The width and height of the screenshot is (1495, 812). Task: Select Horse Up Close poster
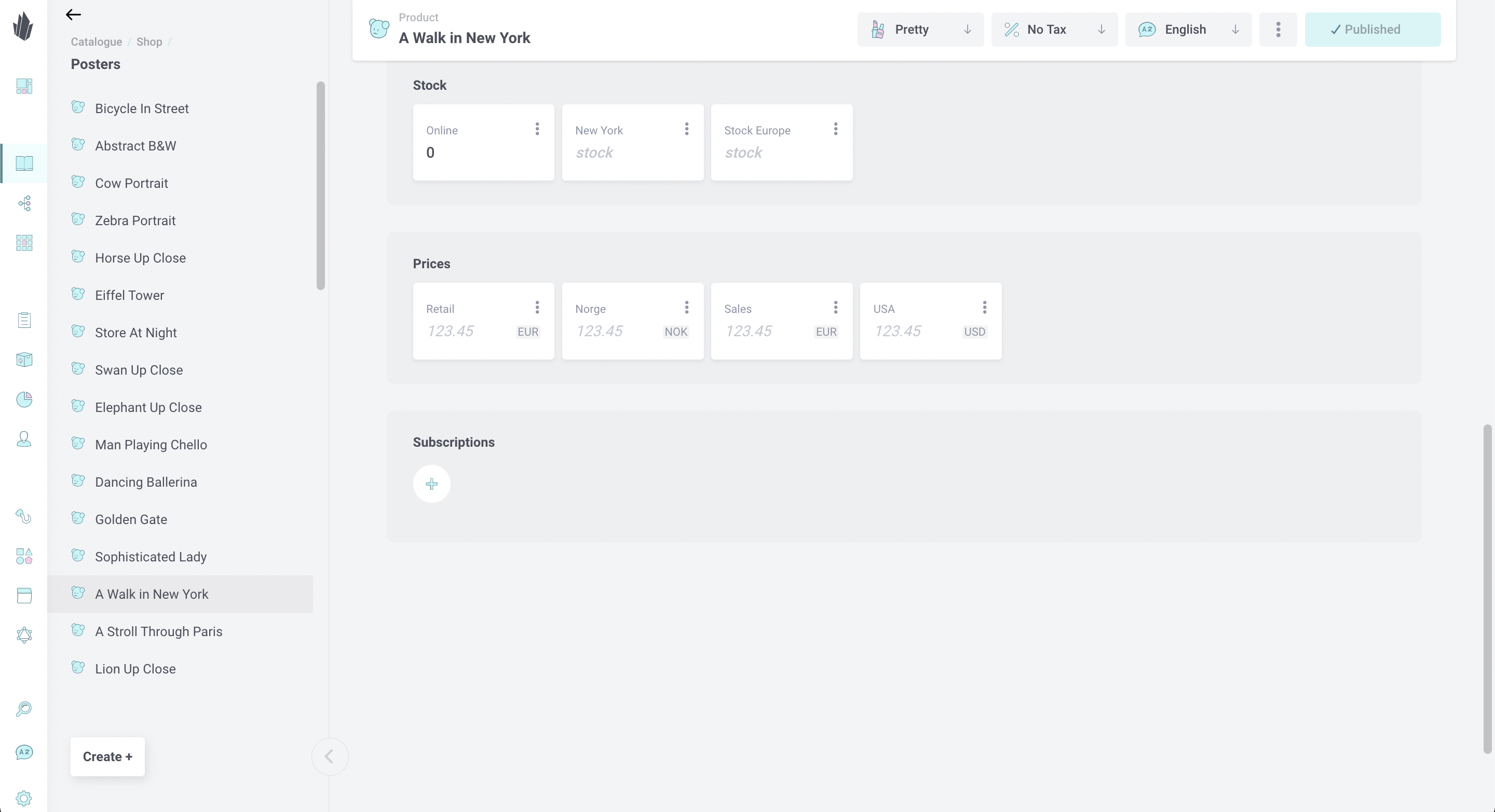coord(180,257)
